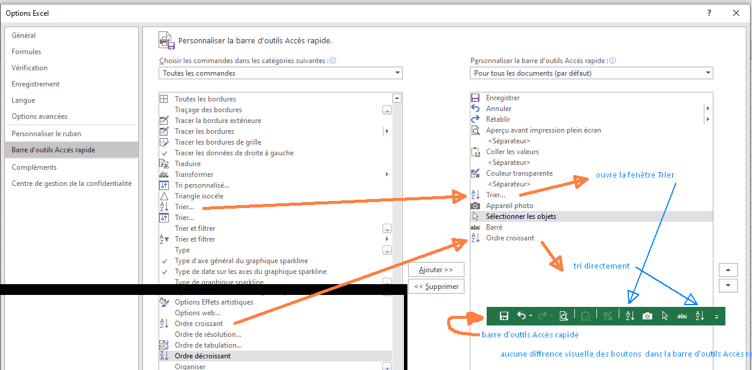Viewport: 752px width, 370px height.
Task: Expand the Type command dropdown marker
Action: point(387,251)
